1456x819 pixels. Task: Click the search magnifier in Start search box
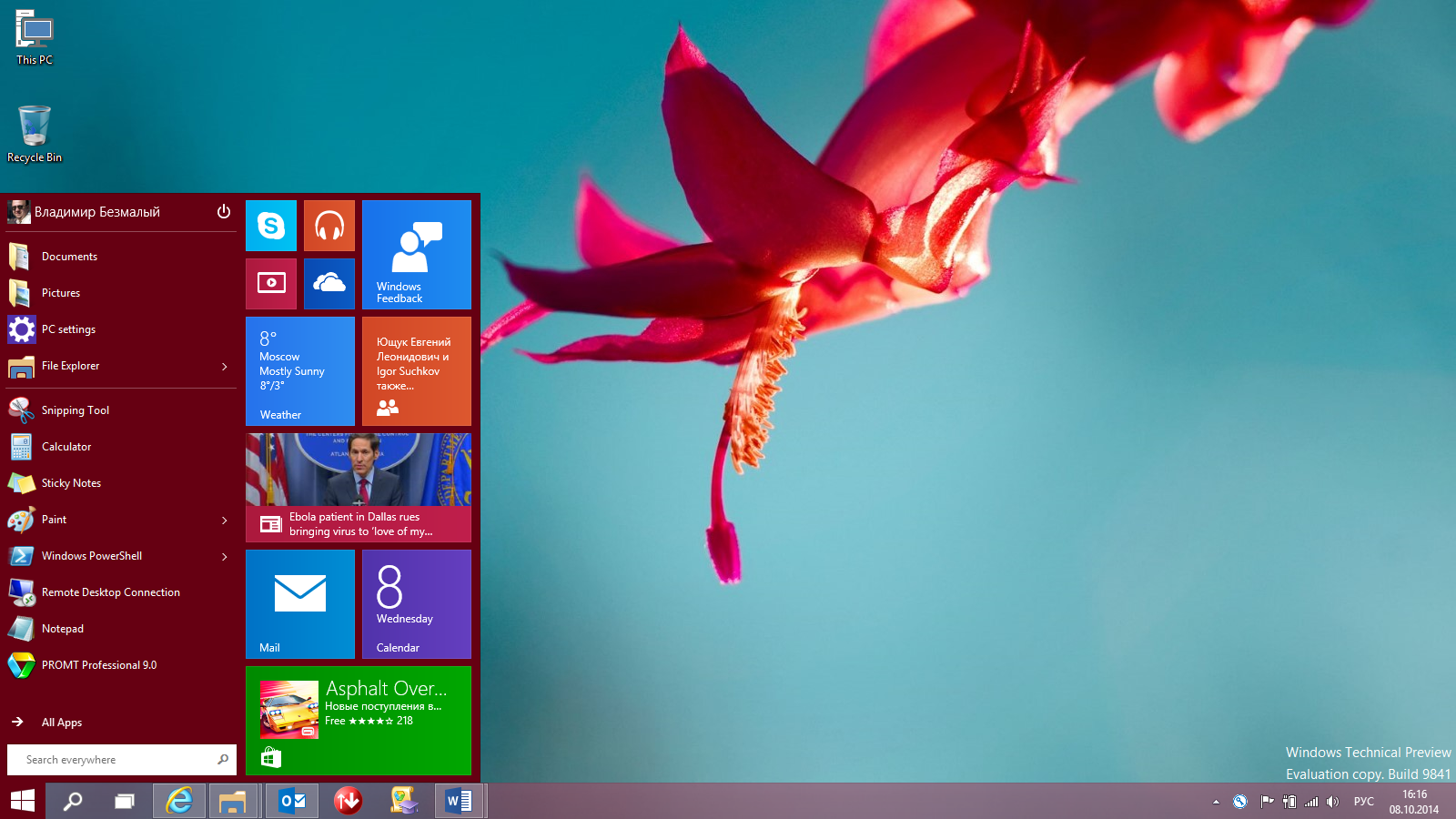point(223,759)
